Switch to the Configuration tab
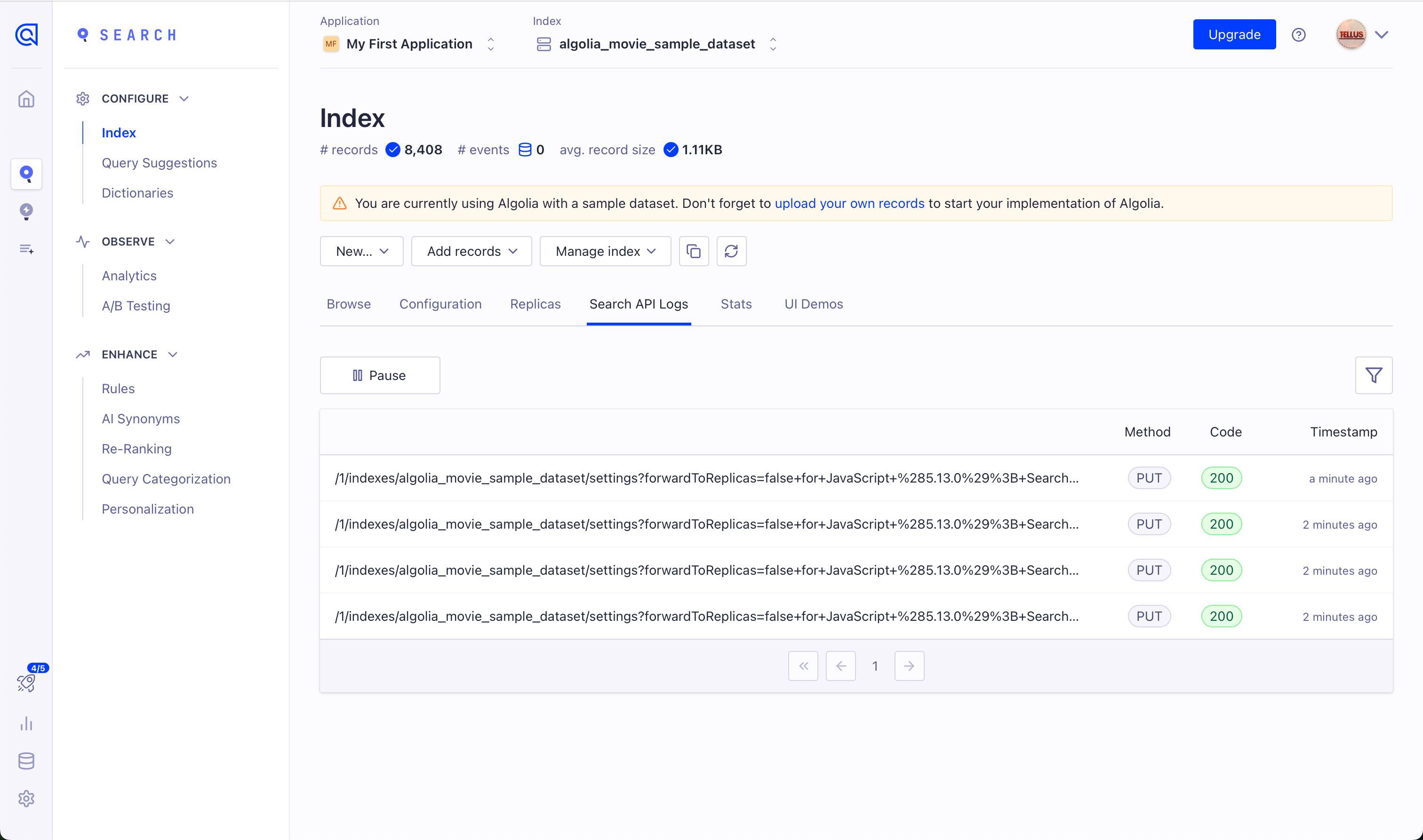Image resolution: width=1423 pixels, height=840 pixels. click(x=440, y=304)
